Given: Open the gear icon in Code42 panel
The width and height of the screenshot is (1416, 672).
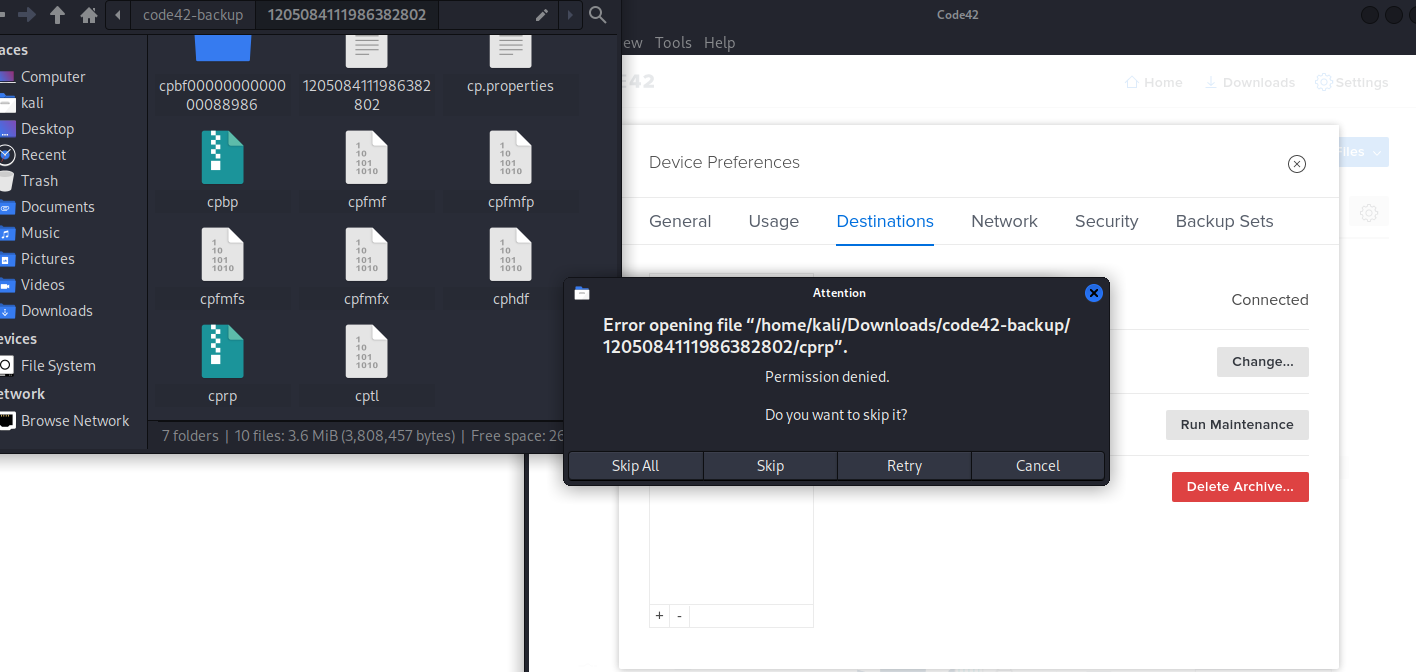Looking at the screenshot, I should coord(1369,213).
